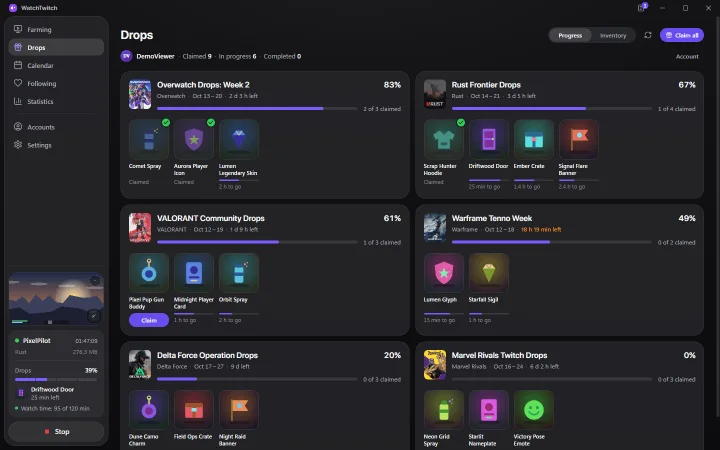Viewport: 720px width, 450px height.
Task: Open the Calendar page
Action: click(x=56, y=65)
